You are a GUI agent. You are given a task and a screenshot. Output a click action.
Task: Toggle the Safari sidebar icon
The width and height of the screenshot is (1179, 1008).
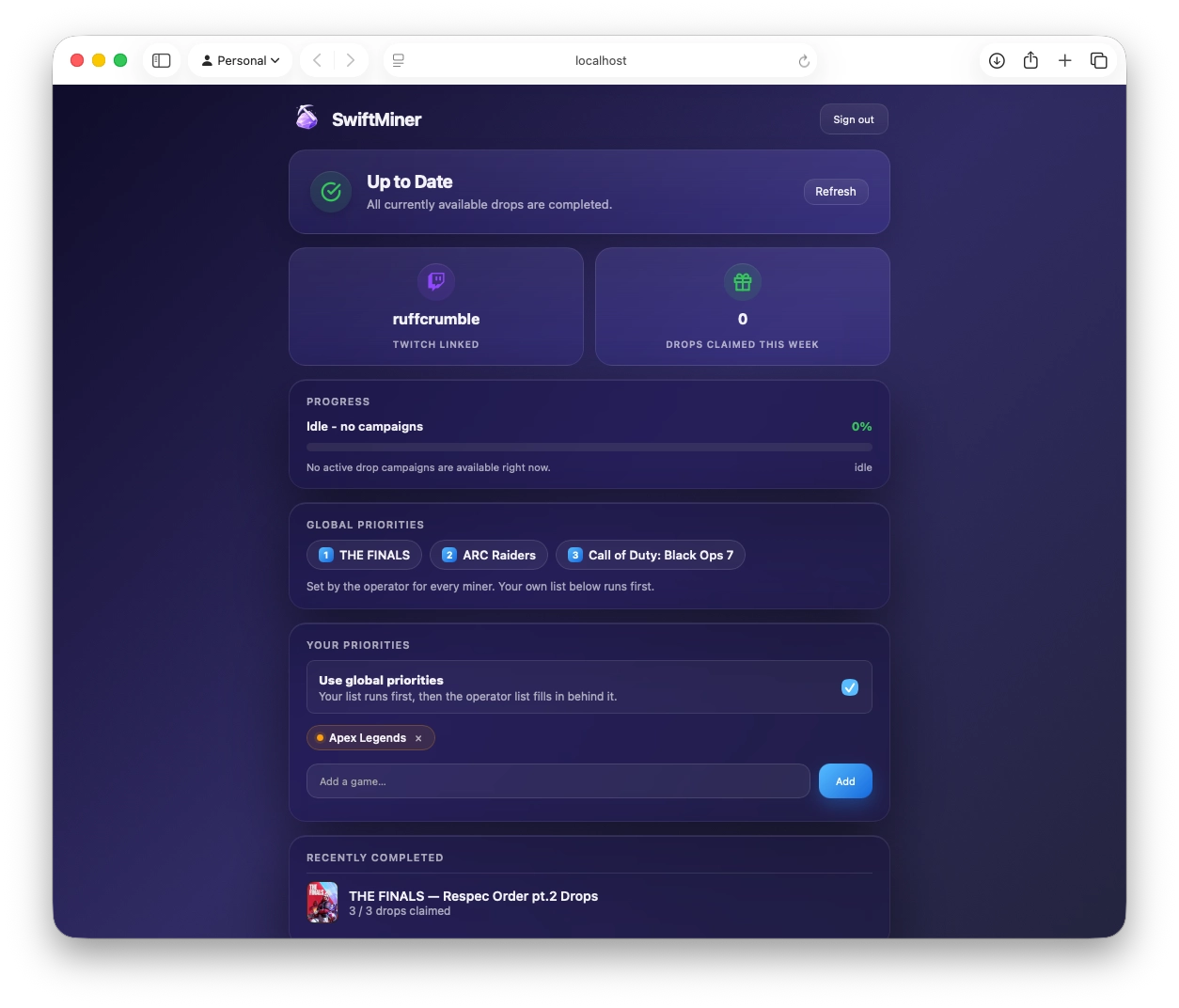click(162, 60)
